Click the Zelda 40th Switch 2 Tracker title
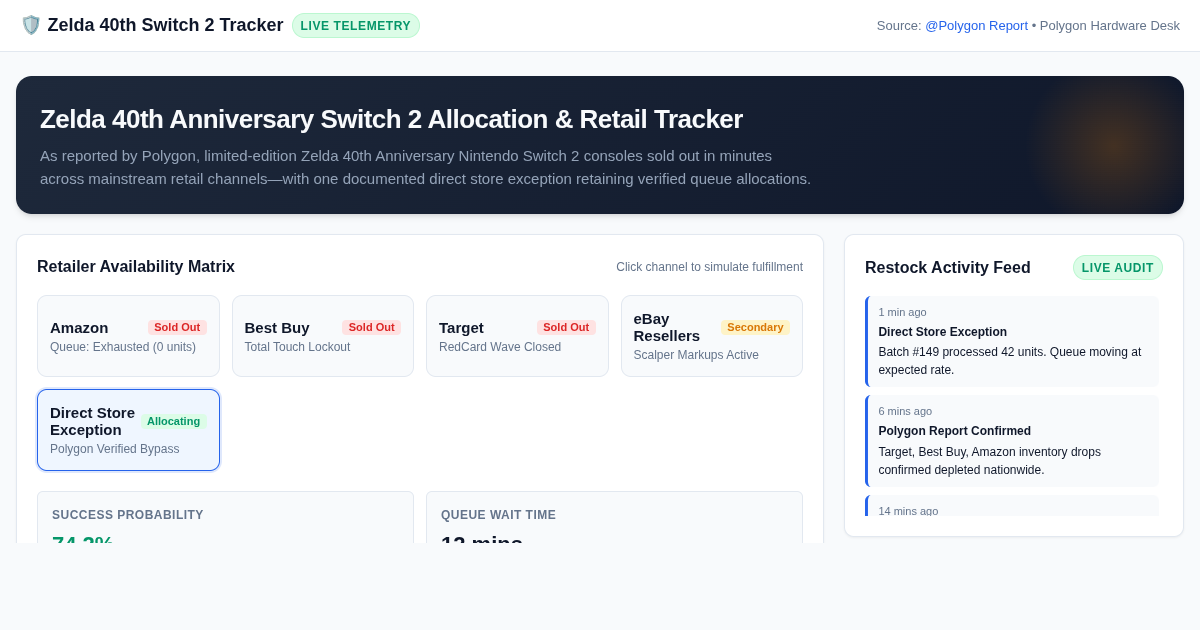Image resolution: width=1200 pixels, height=630 pixels. pyautogui.click(x=165, y=25)
